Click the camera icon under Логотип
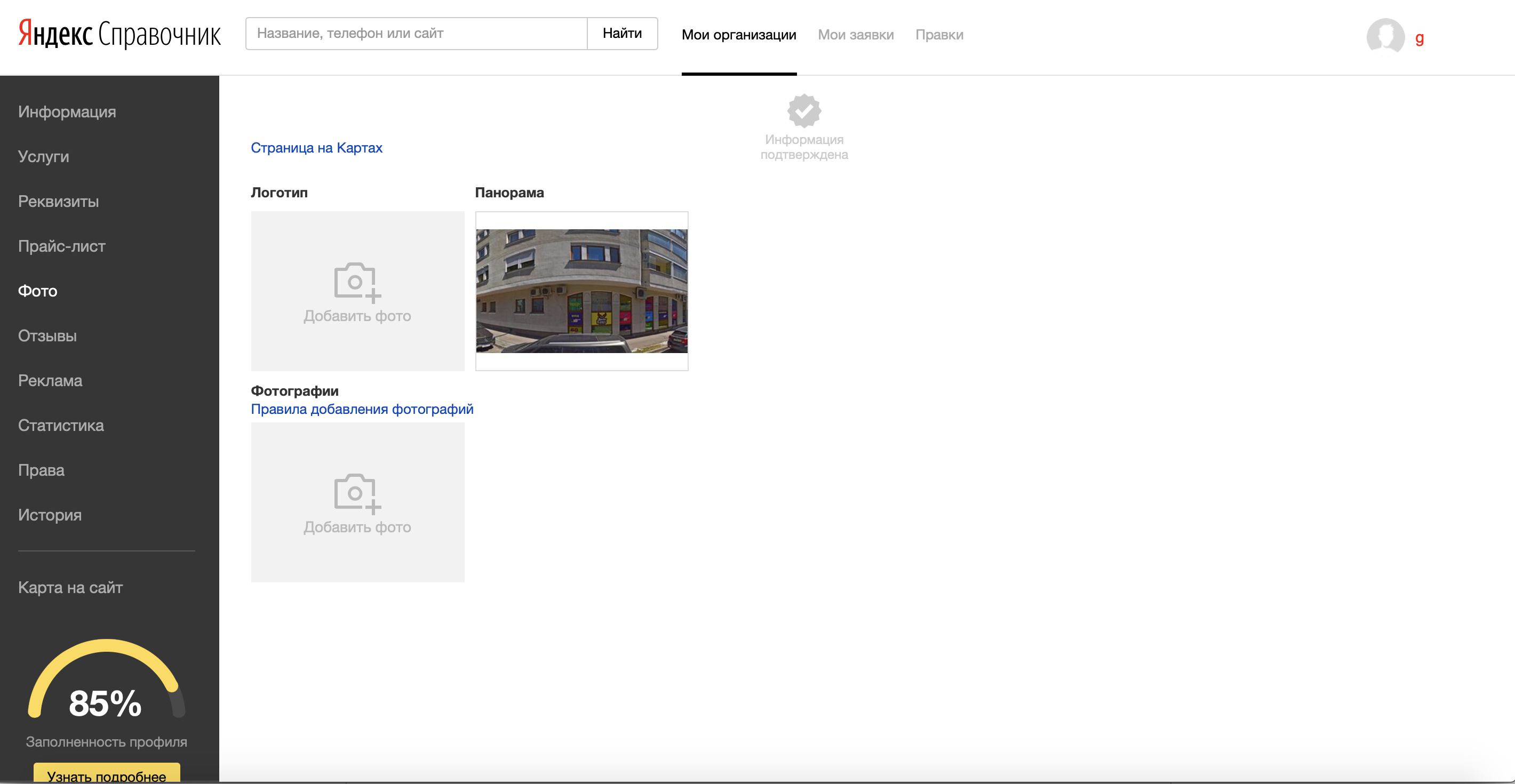The height and width of the screenshot is (784, 1515). [356, 282]
